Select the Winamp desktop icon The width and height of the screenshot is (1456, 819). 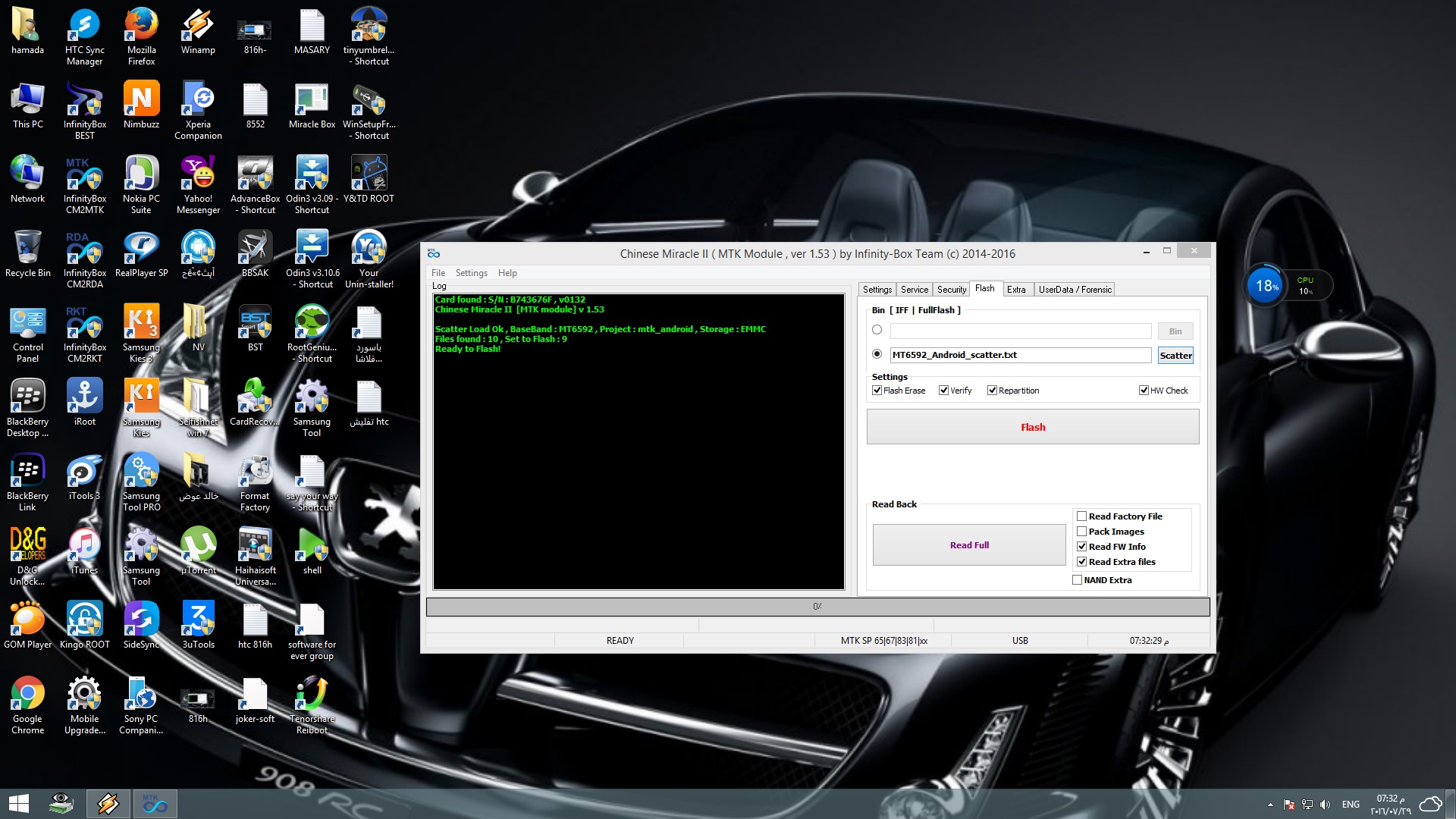coord(198,32)
